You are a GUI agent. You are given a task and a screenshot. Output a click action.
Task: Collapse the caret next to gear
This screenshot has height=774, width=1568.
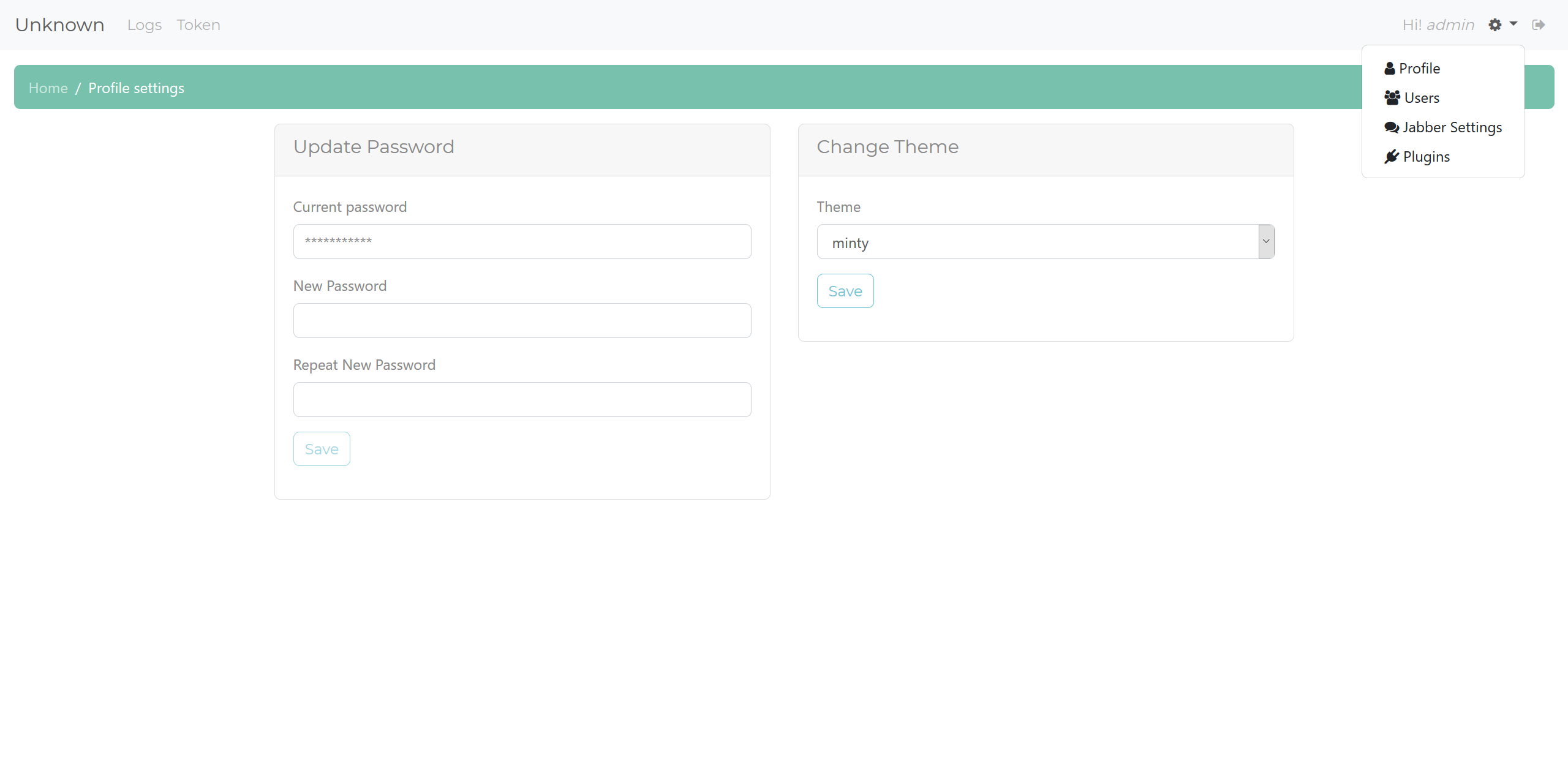(x=1513, y=24)
